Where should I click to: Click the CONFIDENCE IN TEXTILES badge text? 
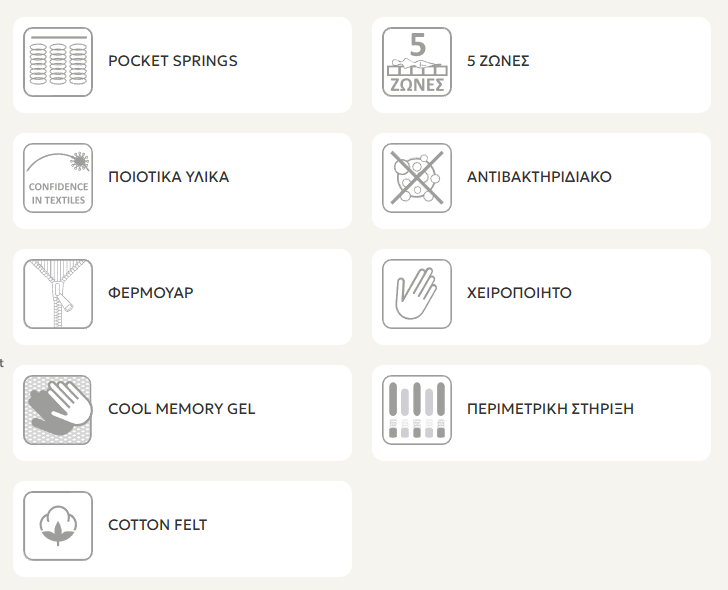58,194
